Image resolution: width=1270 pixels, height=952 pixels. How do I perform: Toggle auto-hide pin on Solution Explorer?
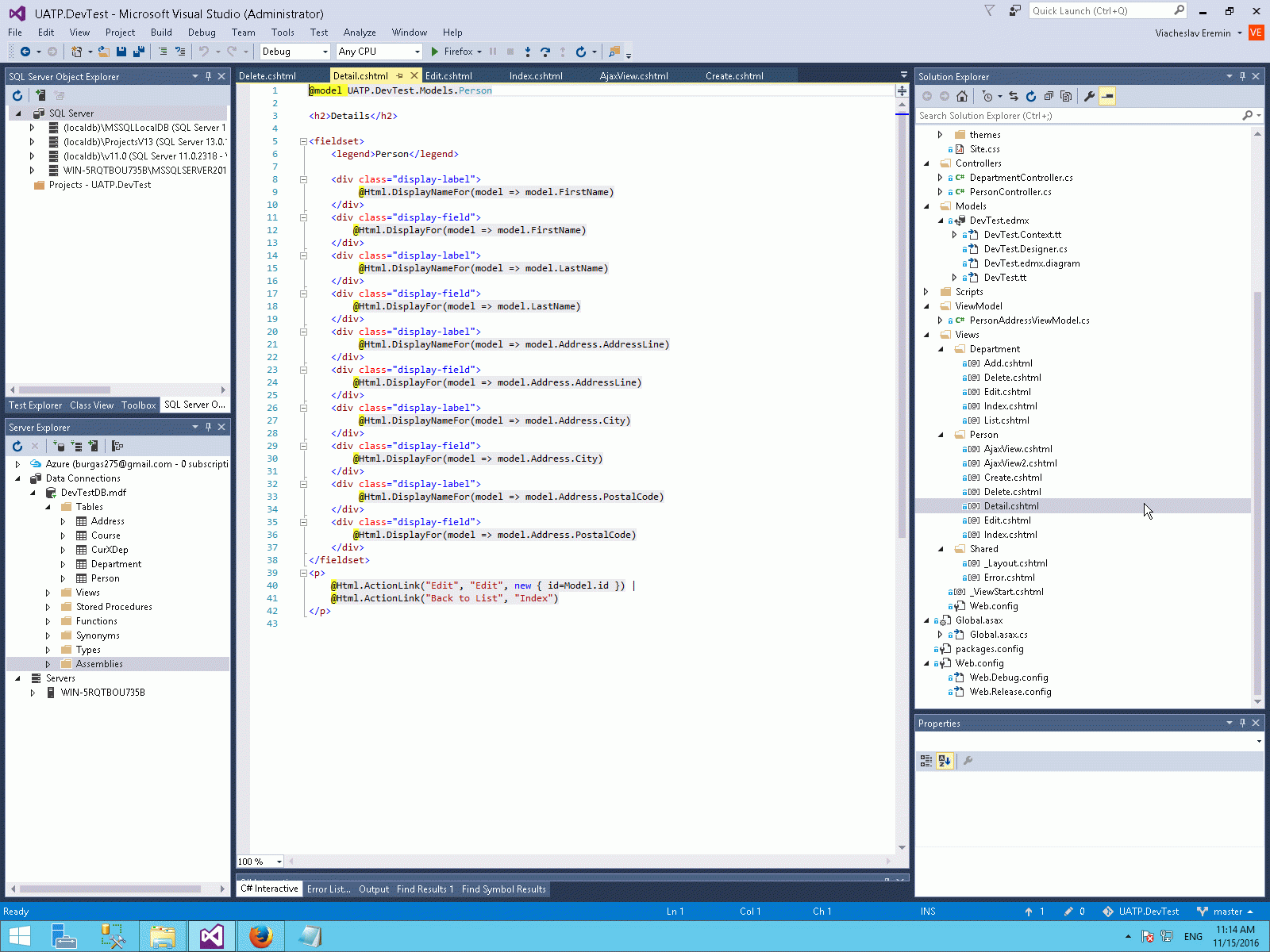click(x=1242, y=76)
